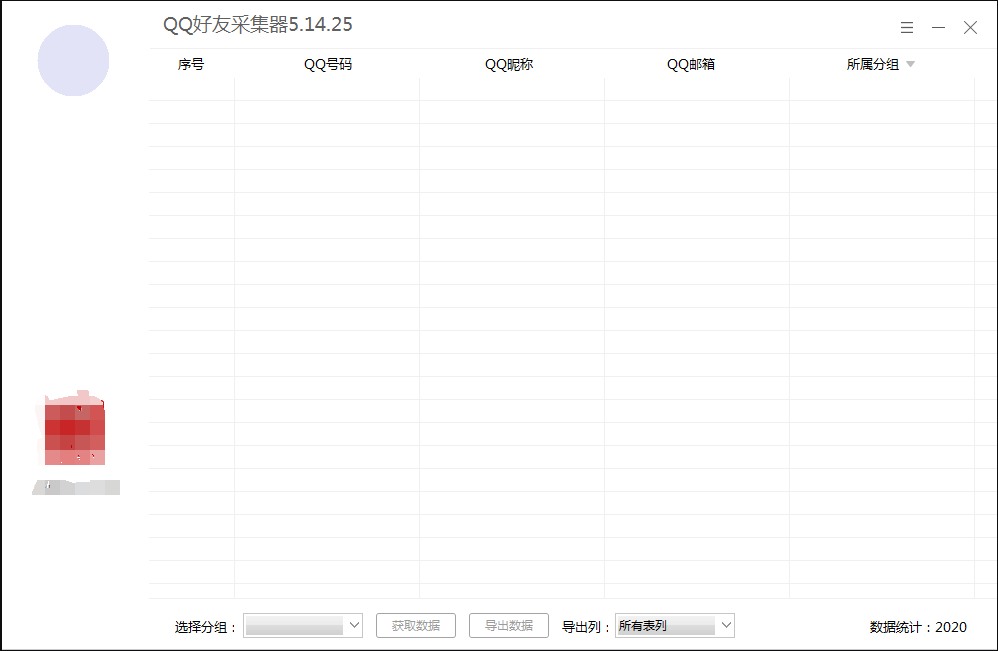The image size is (998, 651).
Task: Open the hamburger menu icon
Action: pos(907,27)
